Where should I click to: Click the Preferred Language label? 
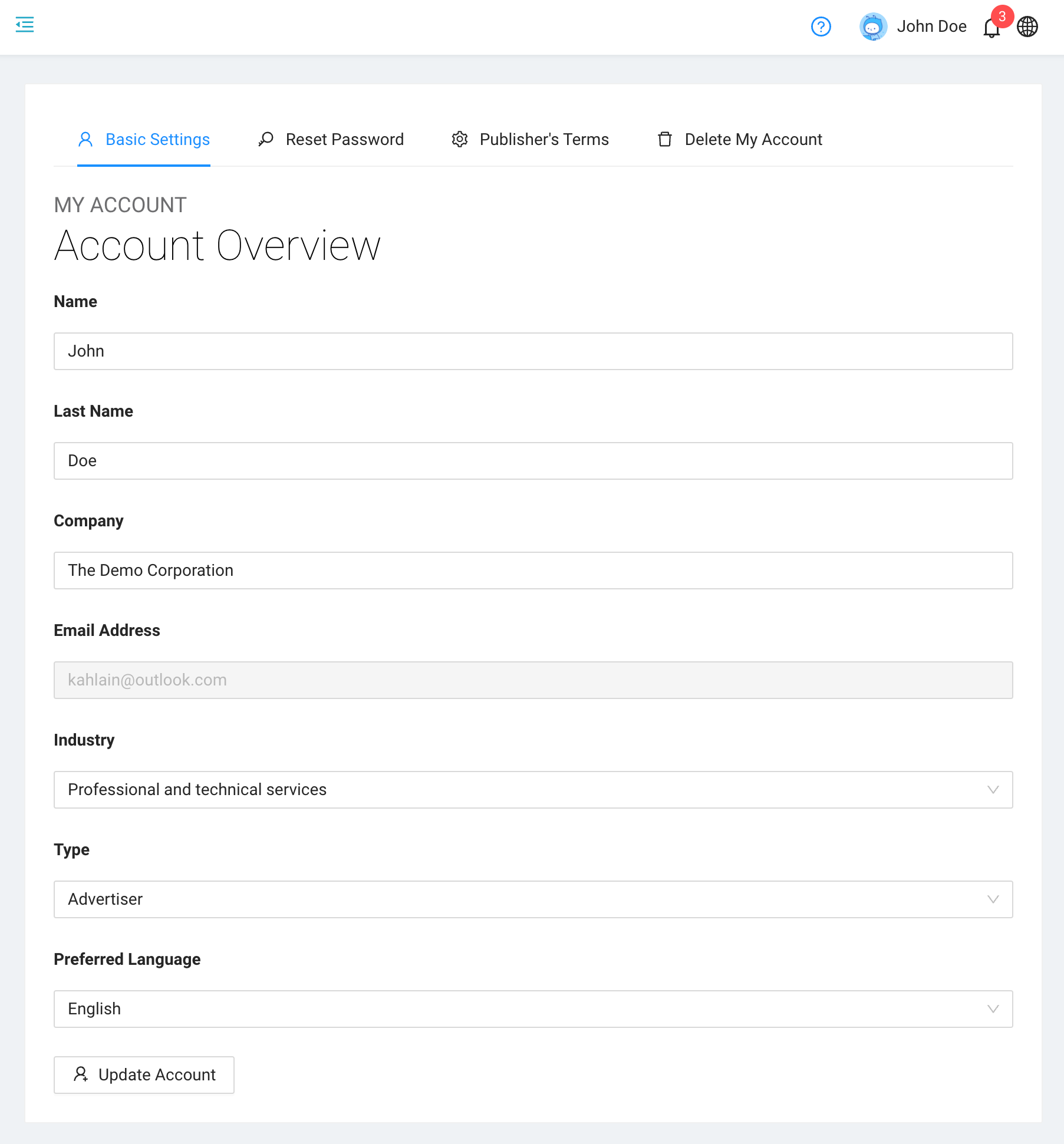coord(127,960)
